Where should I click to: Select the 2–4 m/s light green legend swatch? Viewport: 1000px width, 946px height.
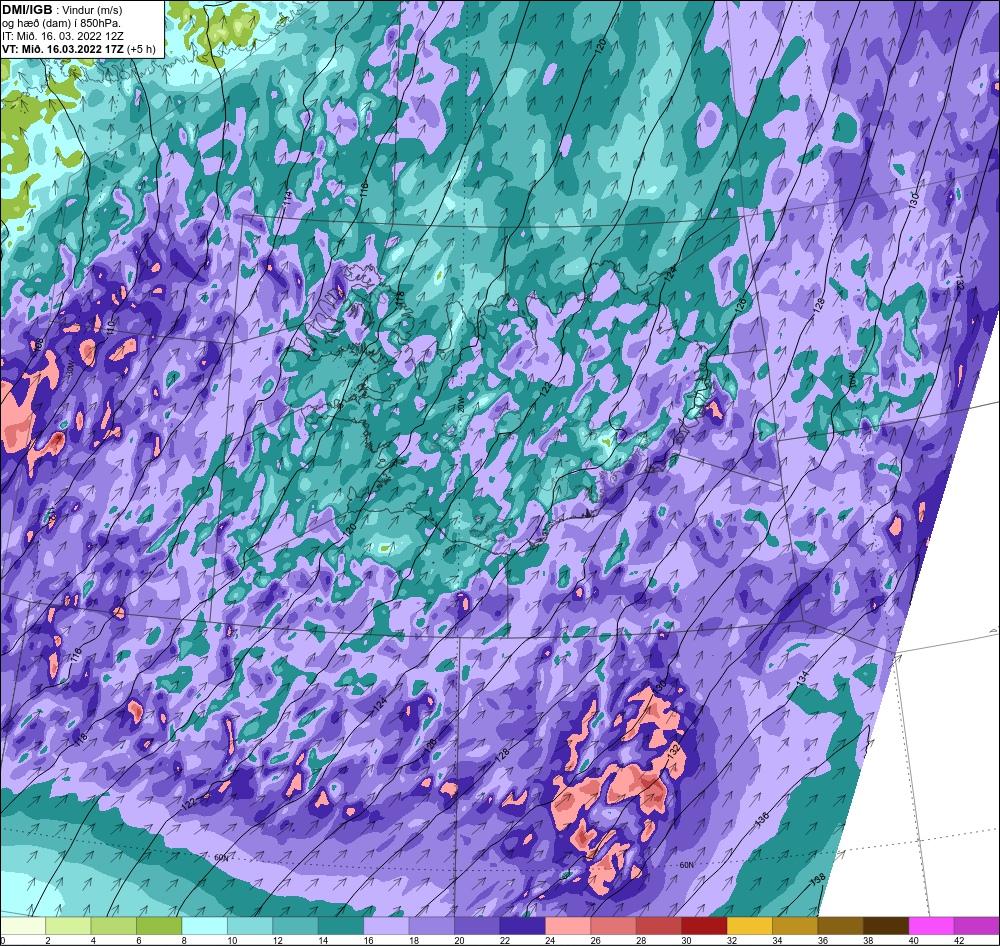pos(68,926)
